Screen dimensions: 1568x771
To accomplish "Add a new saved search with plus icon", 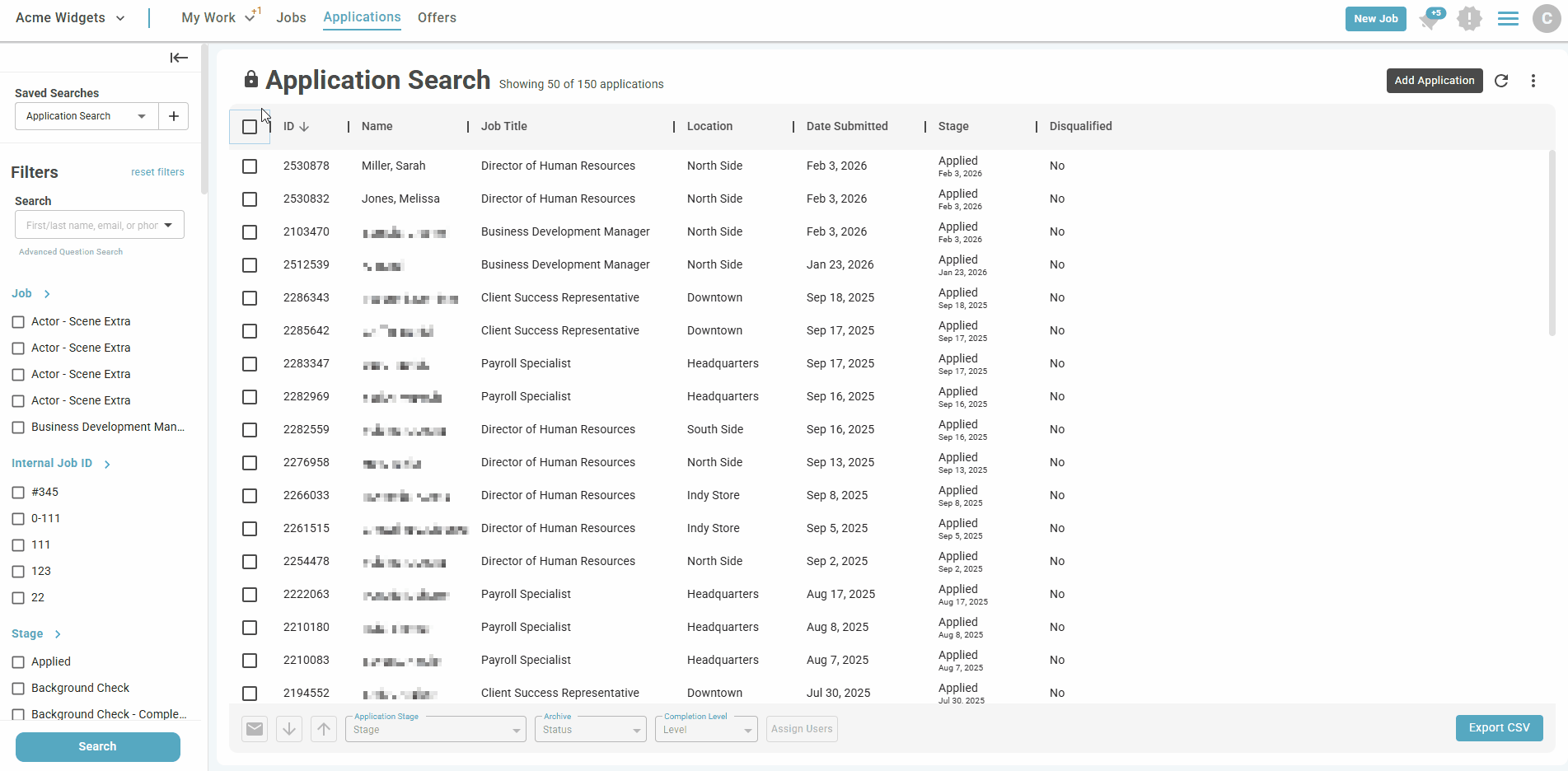I will coord(174,116).
